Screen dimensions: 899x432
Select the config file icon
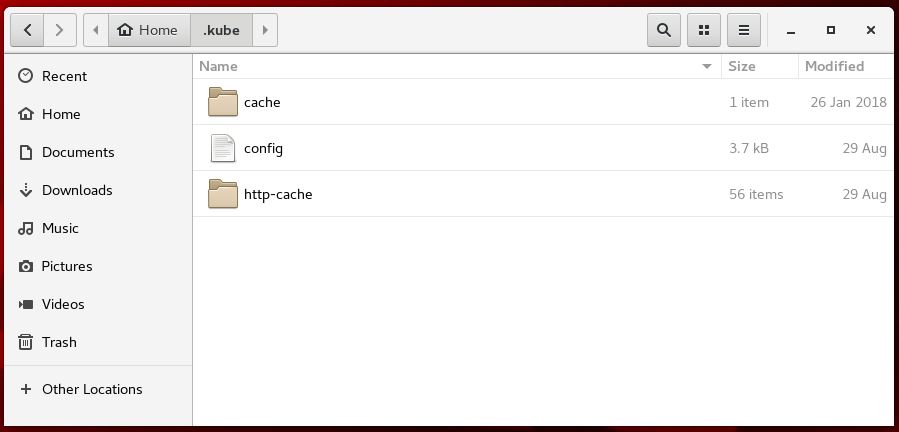[x=223, y=148]
